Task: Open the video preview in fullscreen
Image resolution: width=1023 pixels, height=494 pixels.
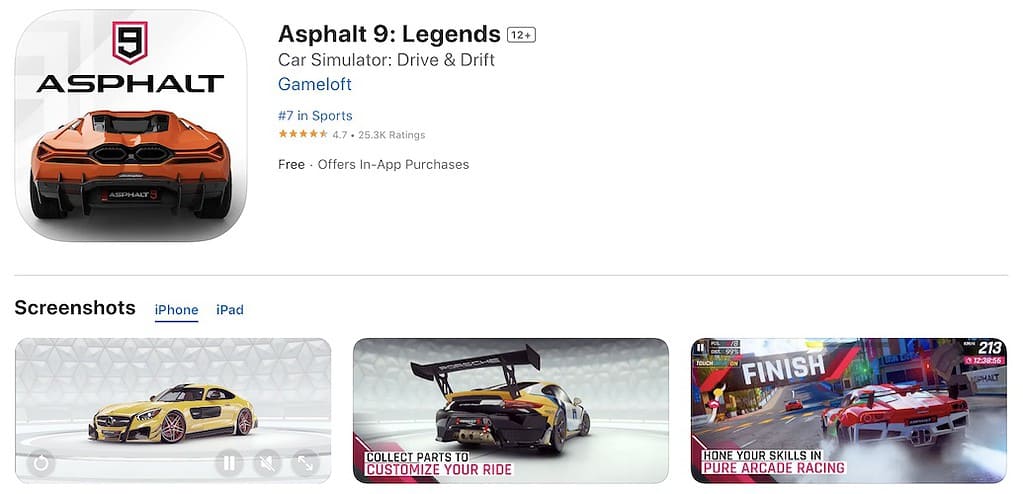Action: pos(305,463)
